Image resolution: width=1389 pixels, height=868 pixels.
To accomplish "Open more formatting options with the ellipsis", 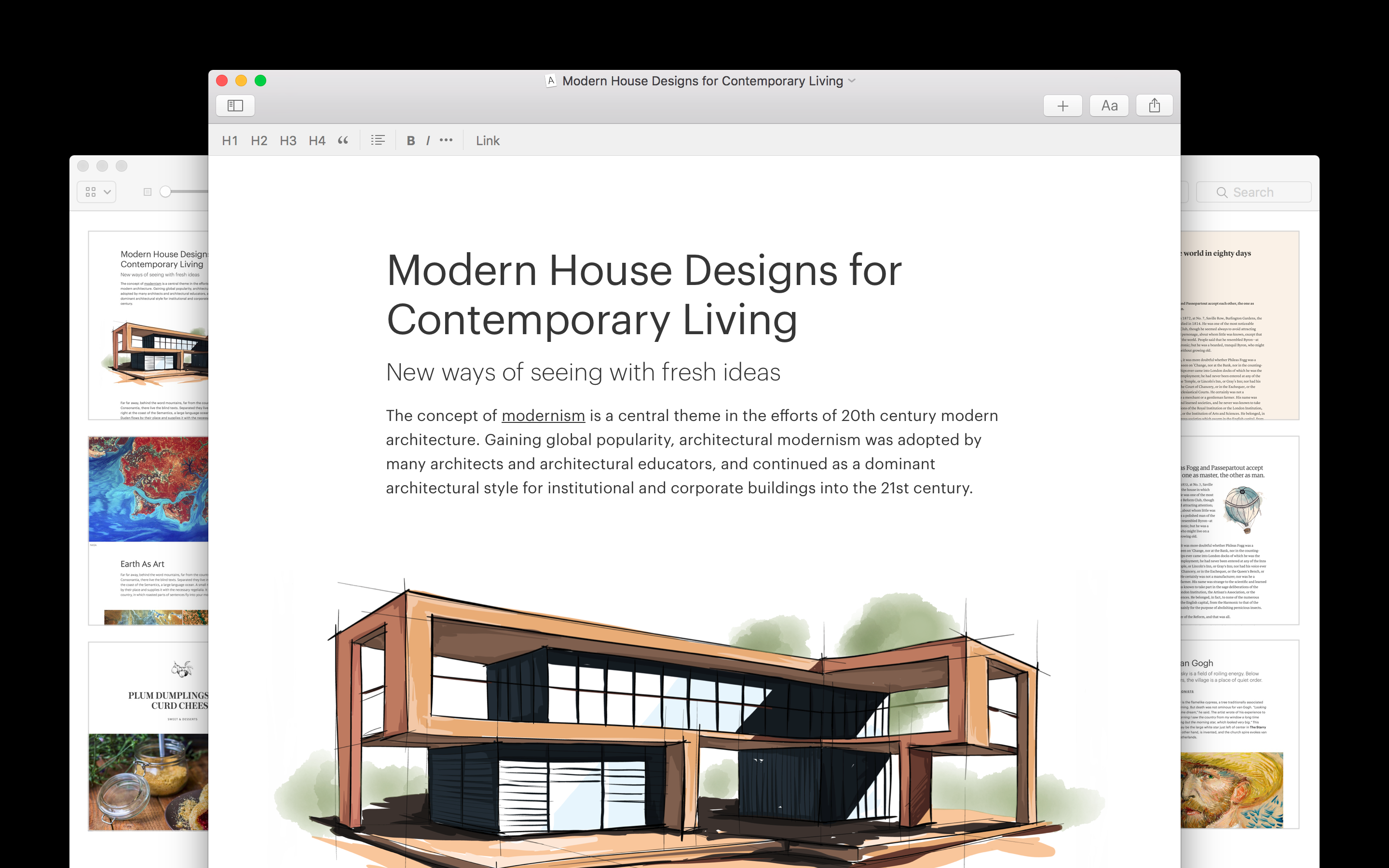I will pos(447,140).
